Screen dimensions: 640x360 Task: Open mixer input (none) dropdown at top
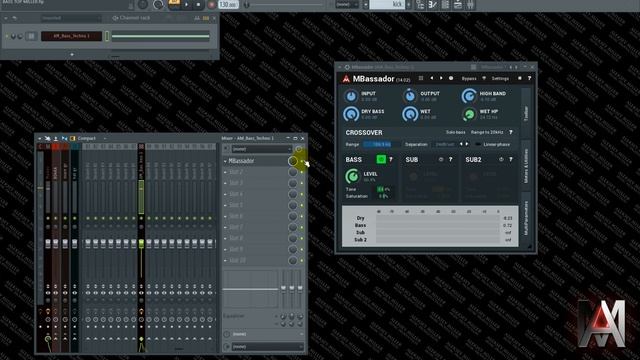point(262,149)
